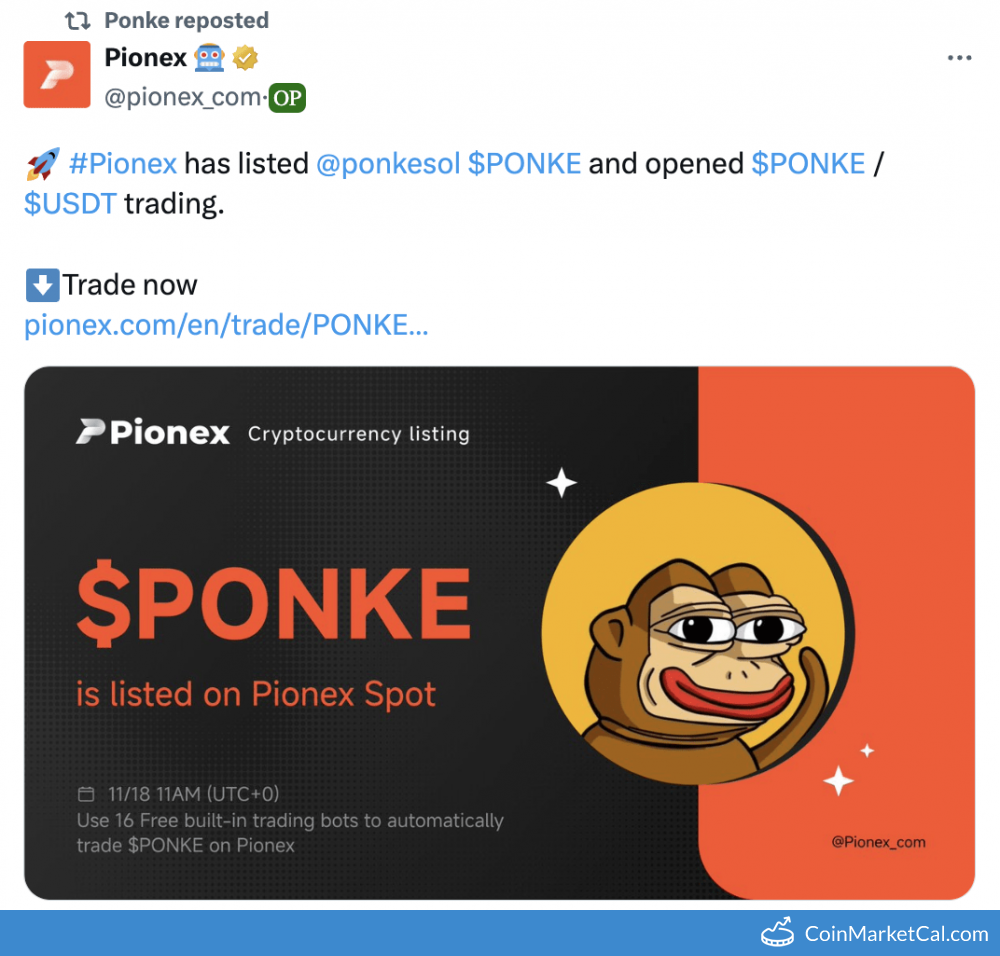Click the $USDT cashtag
This screenshot has width=1000, height=956.
coord(70,204)
